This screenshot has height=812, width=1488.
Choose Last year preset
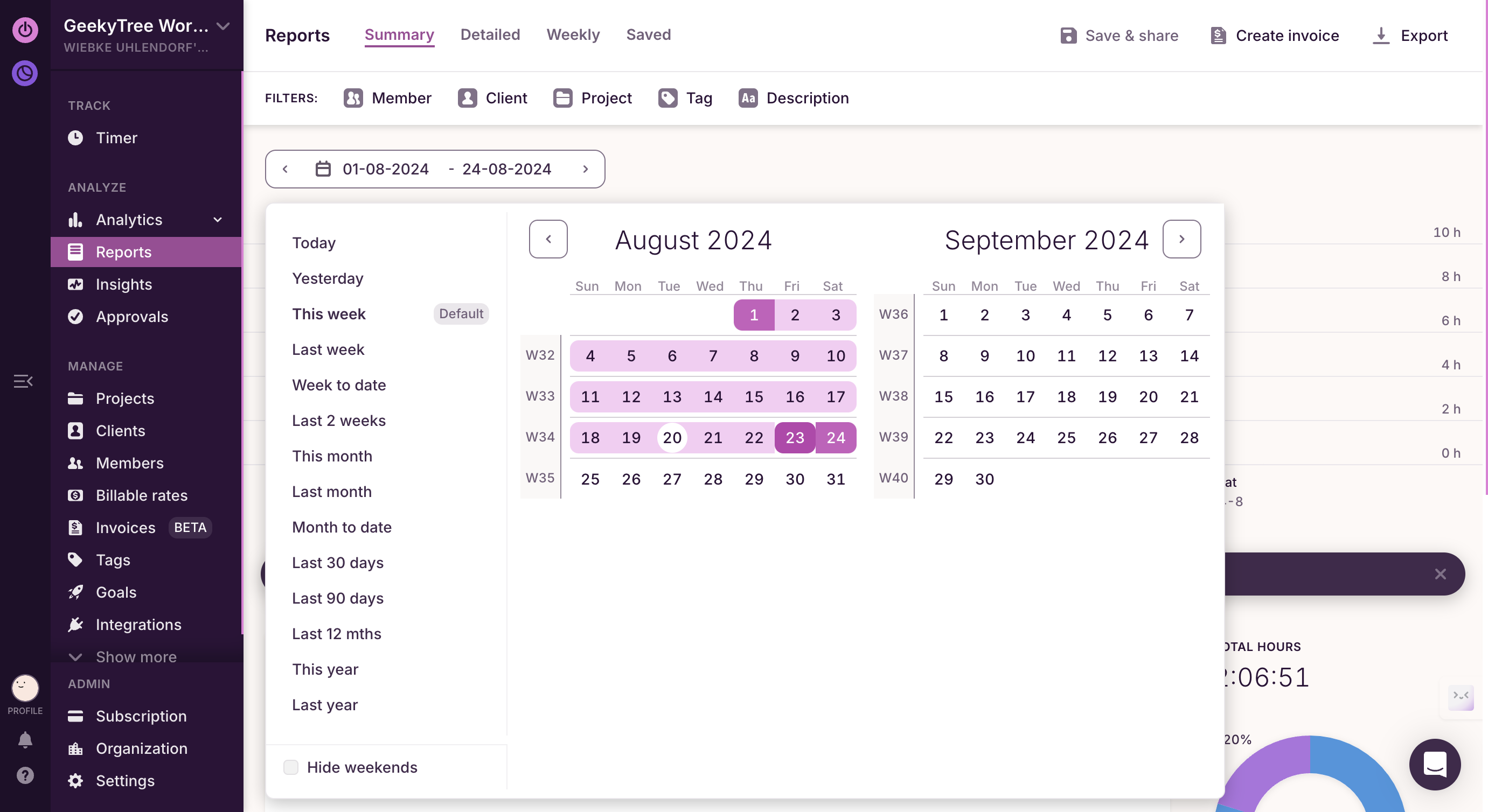(x=325, y=705)
